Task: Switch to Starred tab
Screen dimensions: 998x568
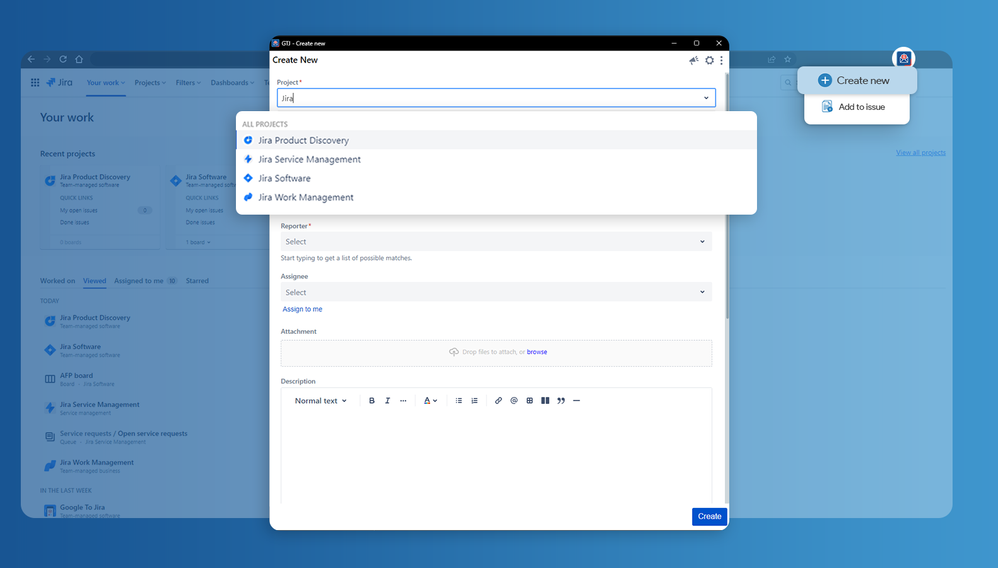Action: [x=197, y=281]
